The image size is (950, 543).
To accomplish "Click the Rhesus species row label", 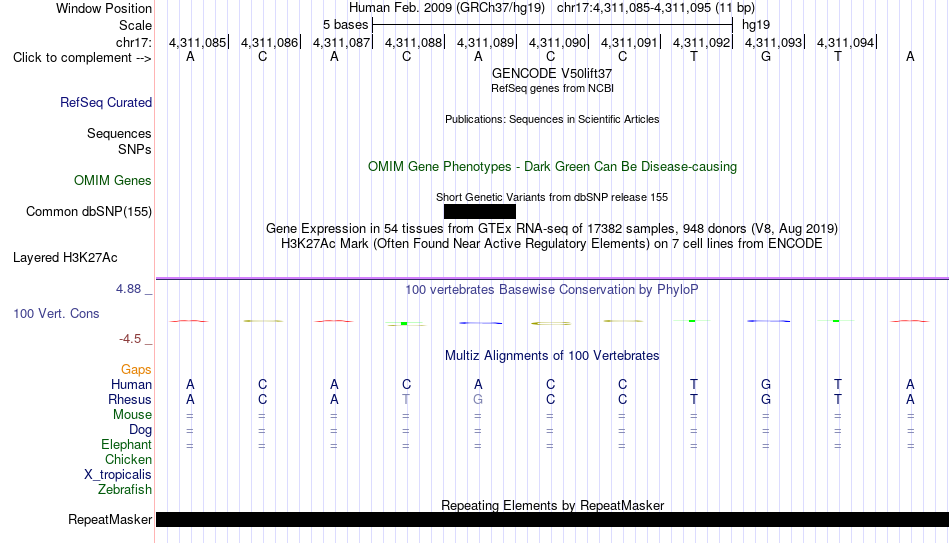I will click(x=130, y=400).
